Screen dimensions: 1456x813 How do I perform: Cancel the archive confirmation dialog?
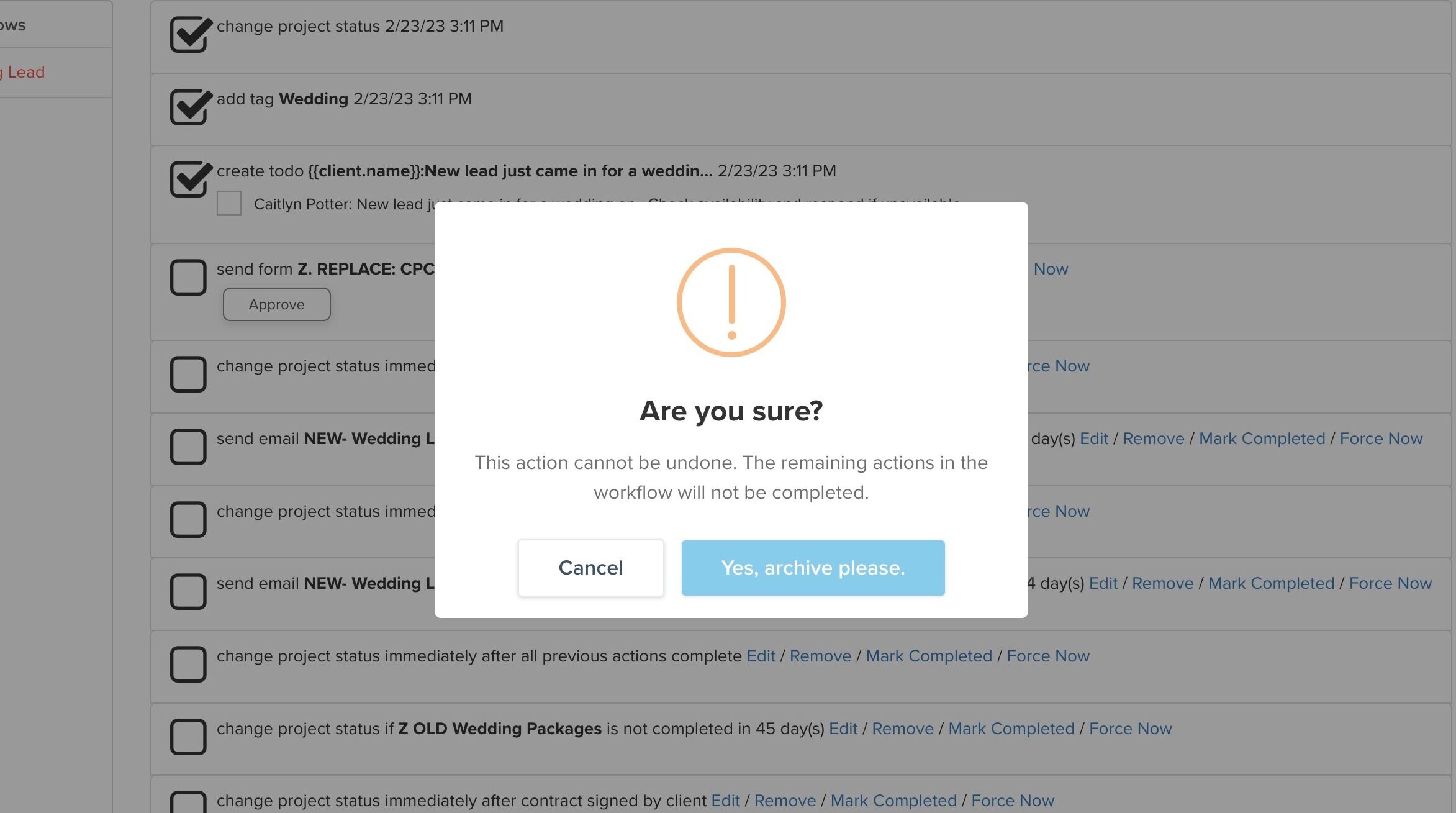coord(590,568)
